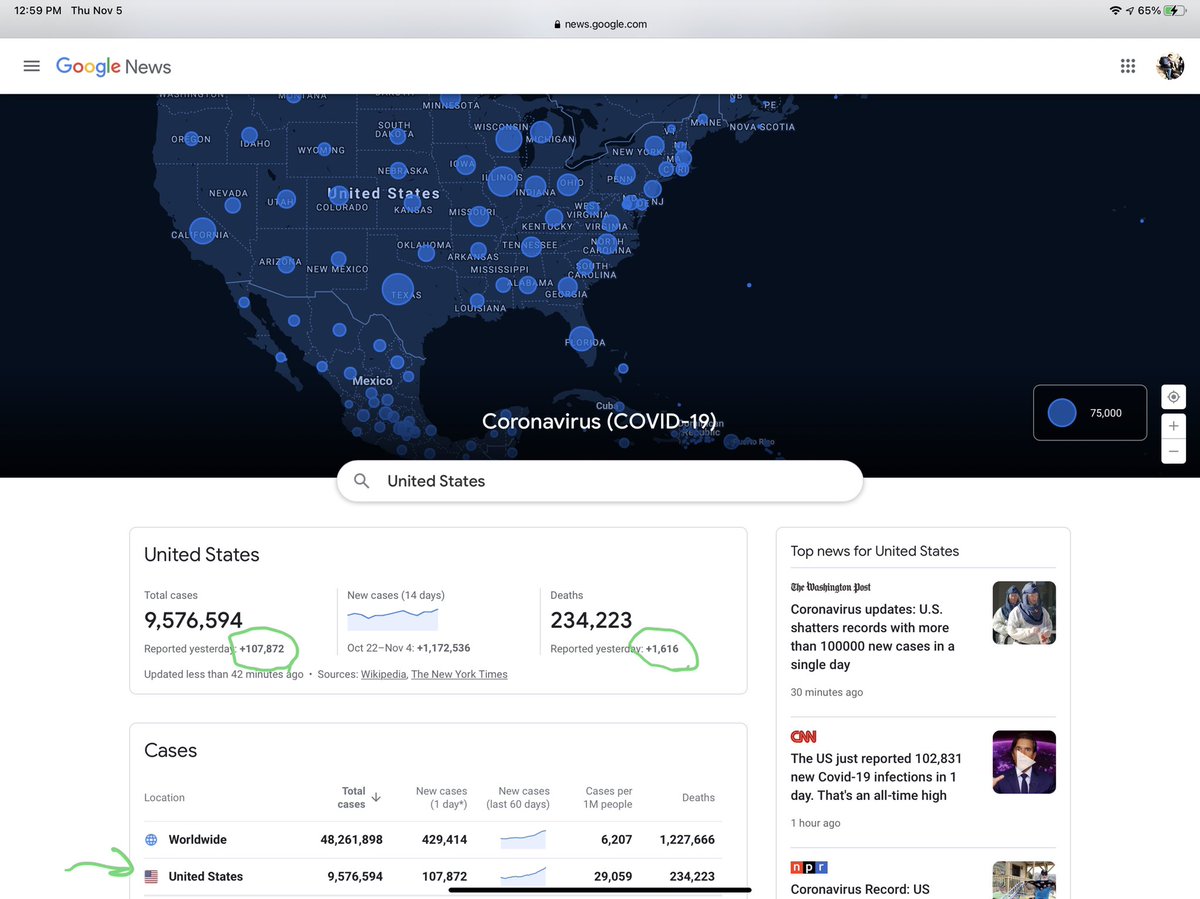Click the Worldwide total 48,261,898 cell
The image size is (1200, 899).
(x=351, y=840)
